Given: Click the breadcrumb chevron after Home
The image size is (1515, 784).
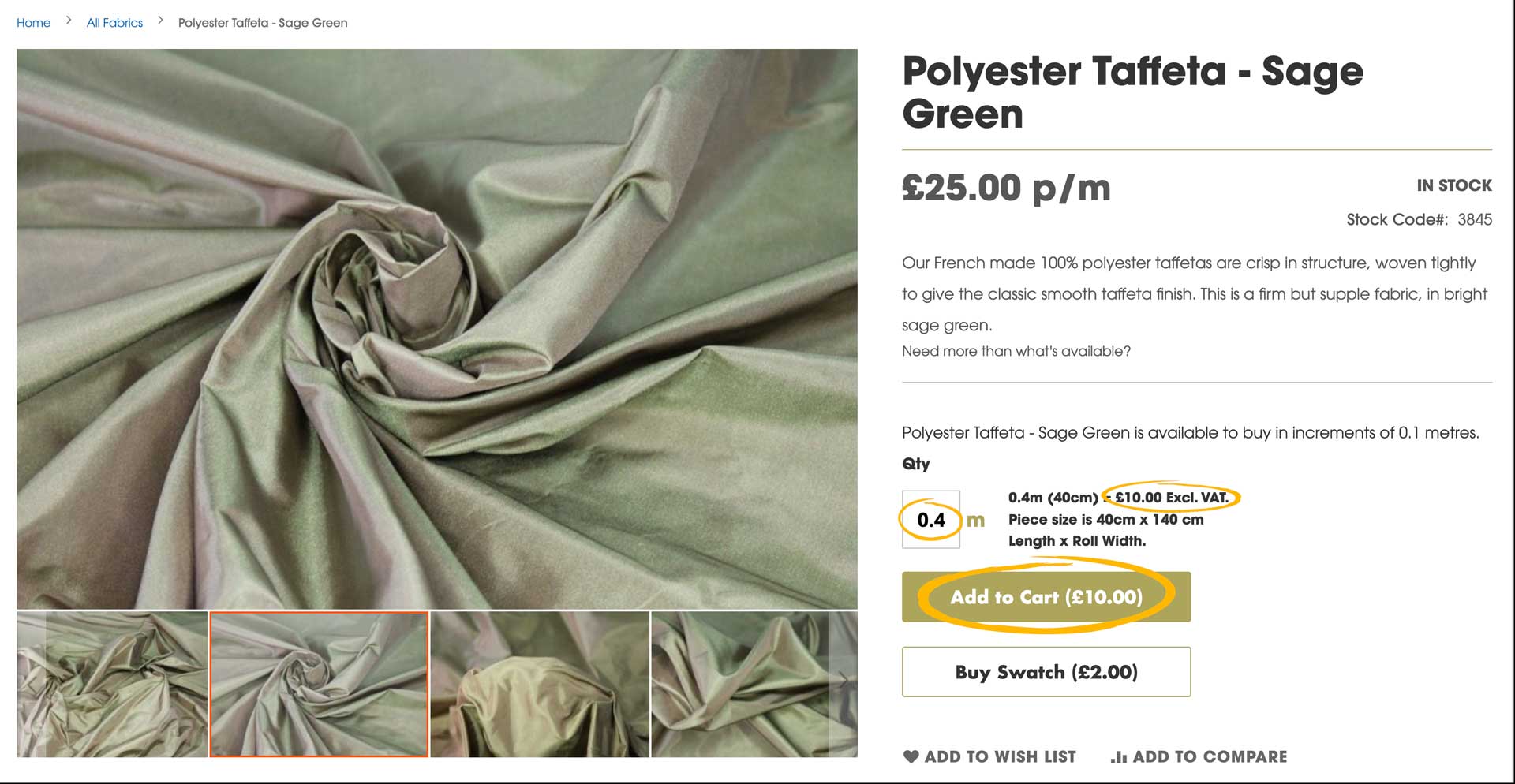Looking at the screenshot, I should point(69,21).
